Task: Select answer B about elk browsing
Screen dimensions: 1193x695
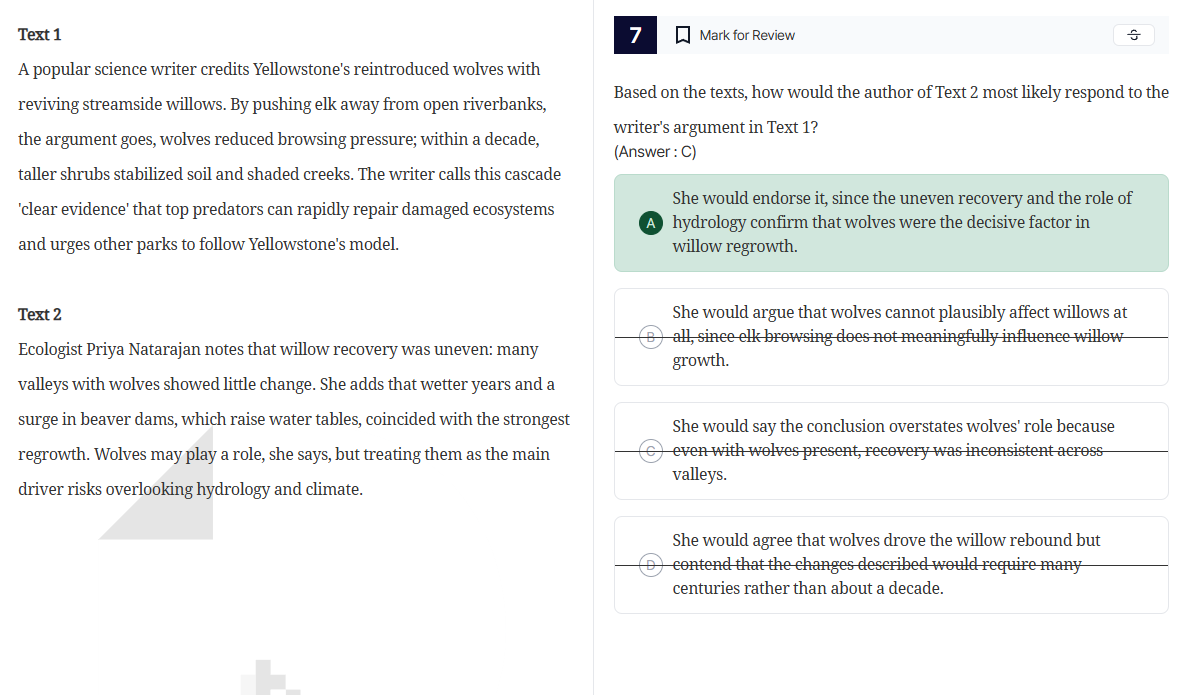Action: click(890, 336)
